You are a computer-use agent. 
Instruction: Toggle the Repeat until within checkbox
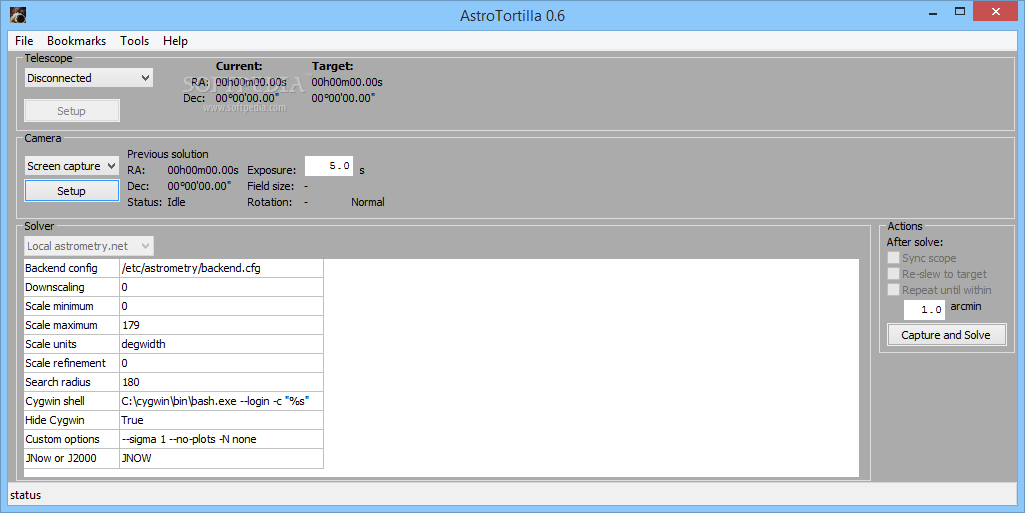pos(893,290)
